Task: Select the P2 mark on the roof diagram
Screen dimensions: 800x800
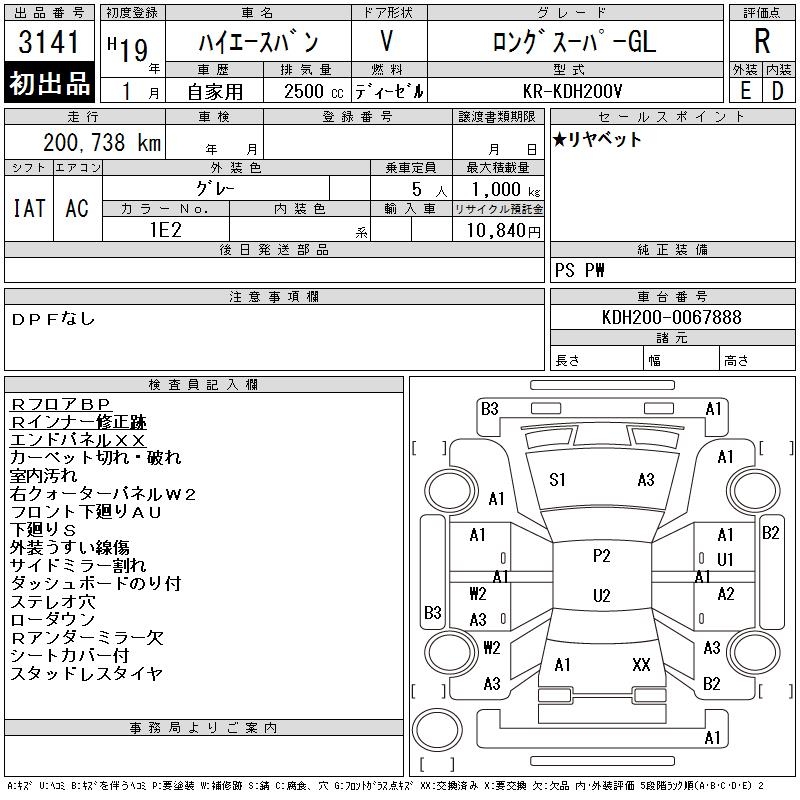Action: (x=602, y=556)
